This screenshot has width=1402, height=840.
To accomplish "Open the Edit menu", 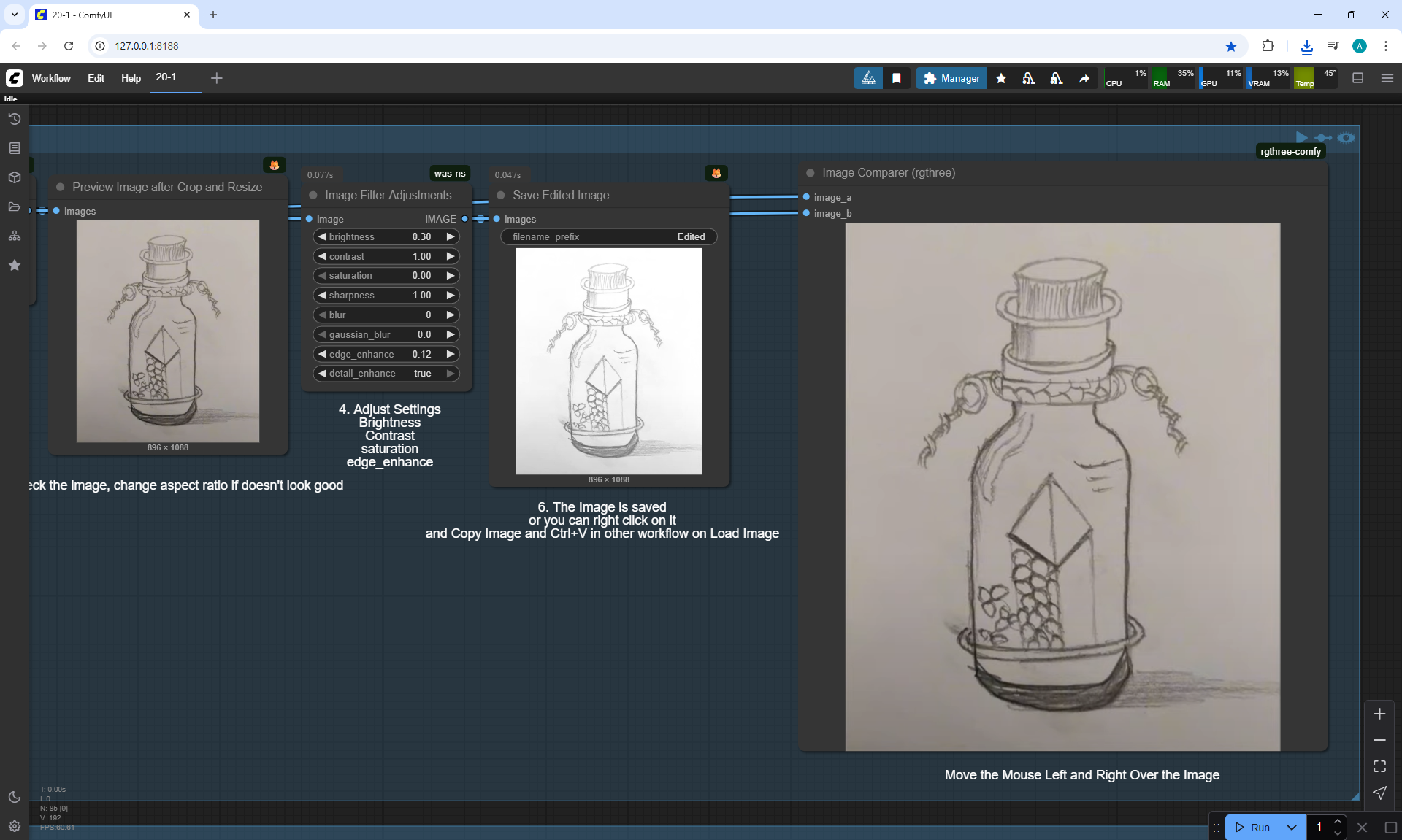I will click(96, 78).
